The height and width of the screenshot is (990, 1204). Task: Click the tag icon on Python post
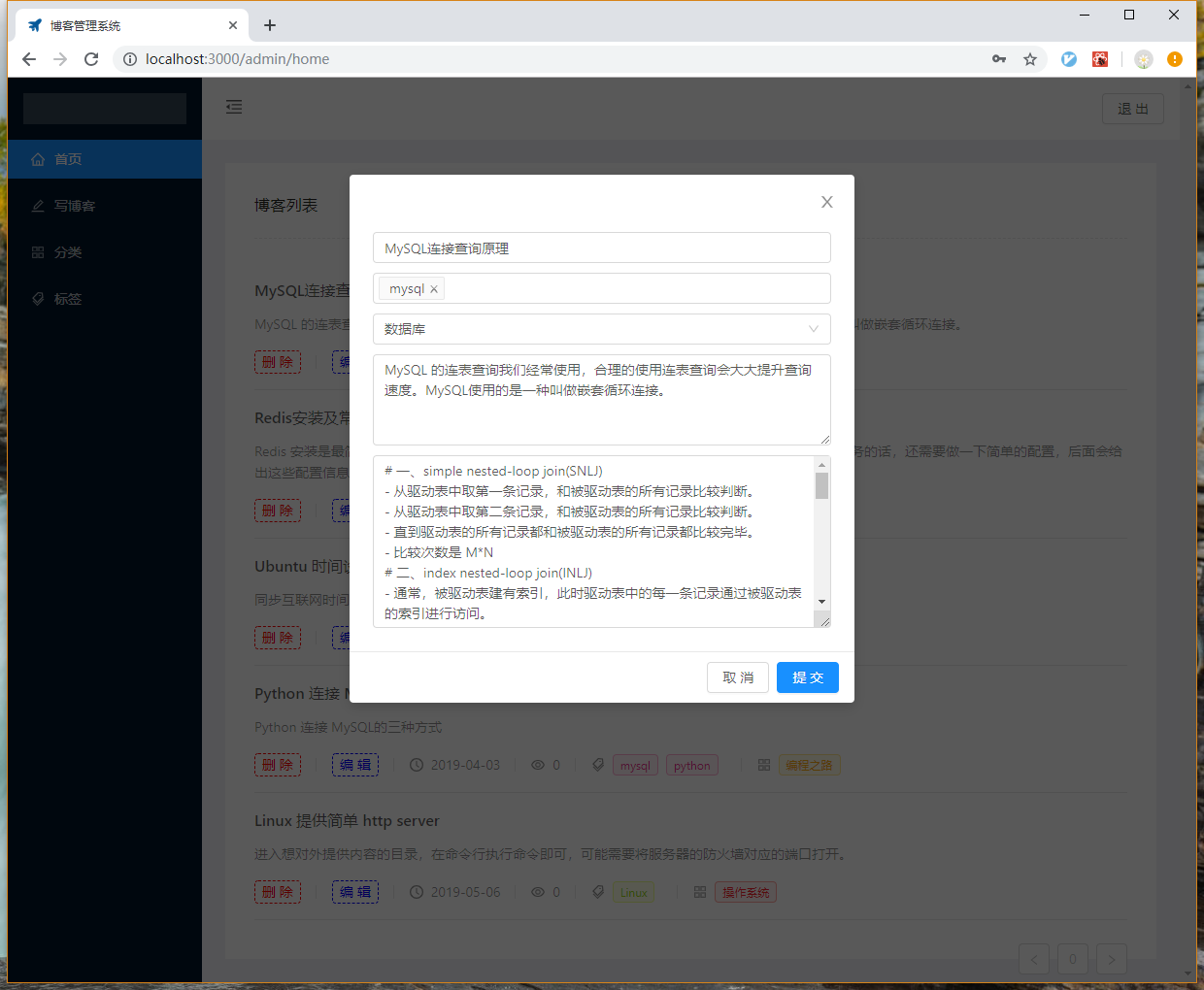click(598, 765)
